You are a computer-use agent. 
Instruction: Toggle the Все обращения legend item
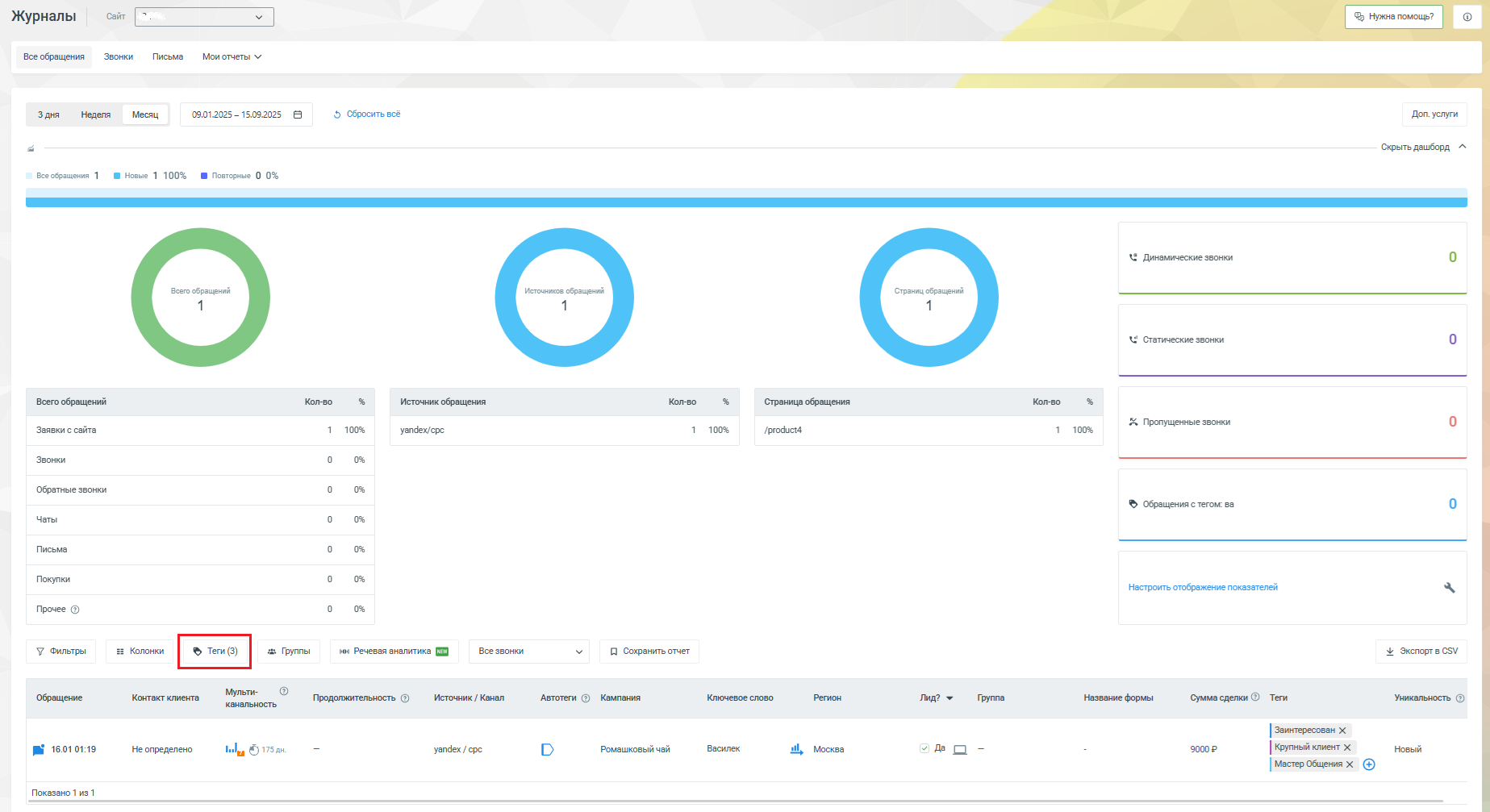coord(62,176)
